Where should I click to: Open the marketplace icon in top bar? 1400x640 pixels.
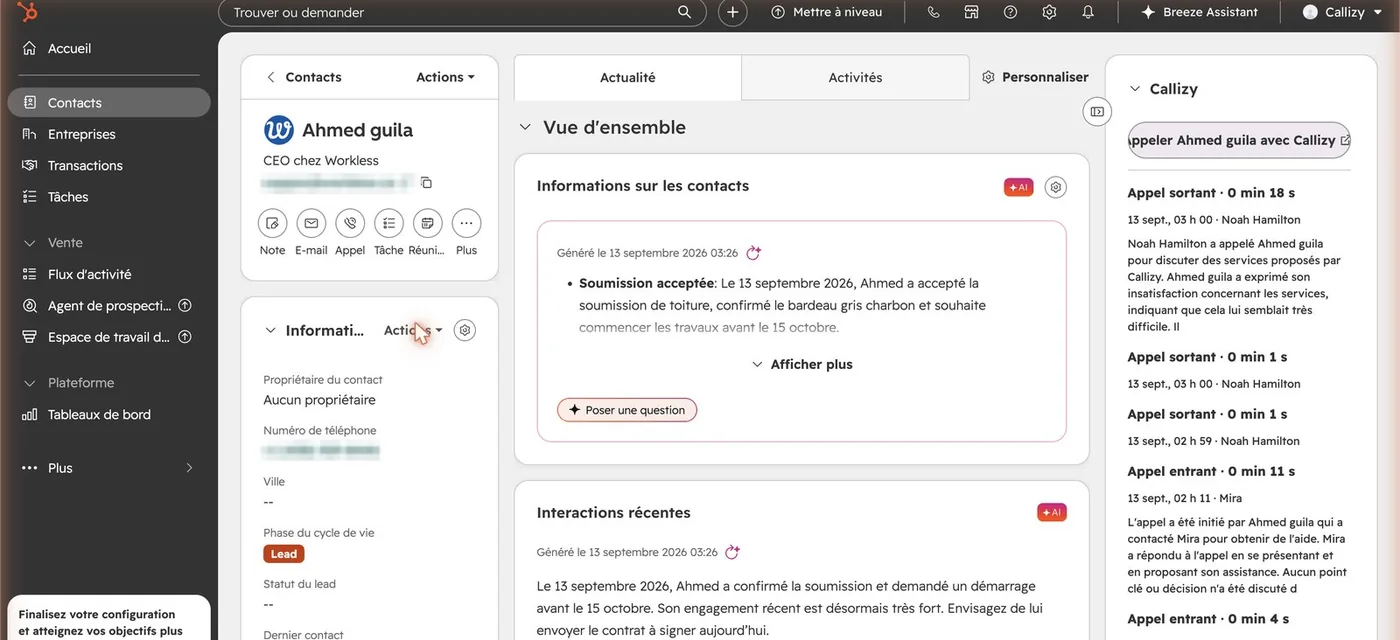point(971,12)
